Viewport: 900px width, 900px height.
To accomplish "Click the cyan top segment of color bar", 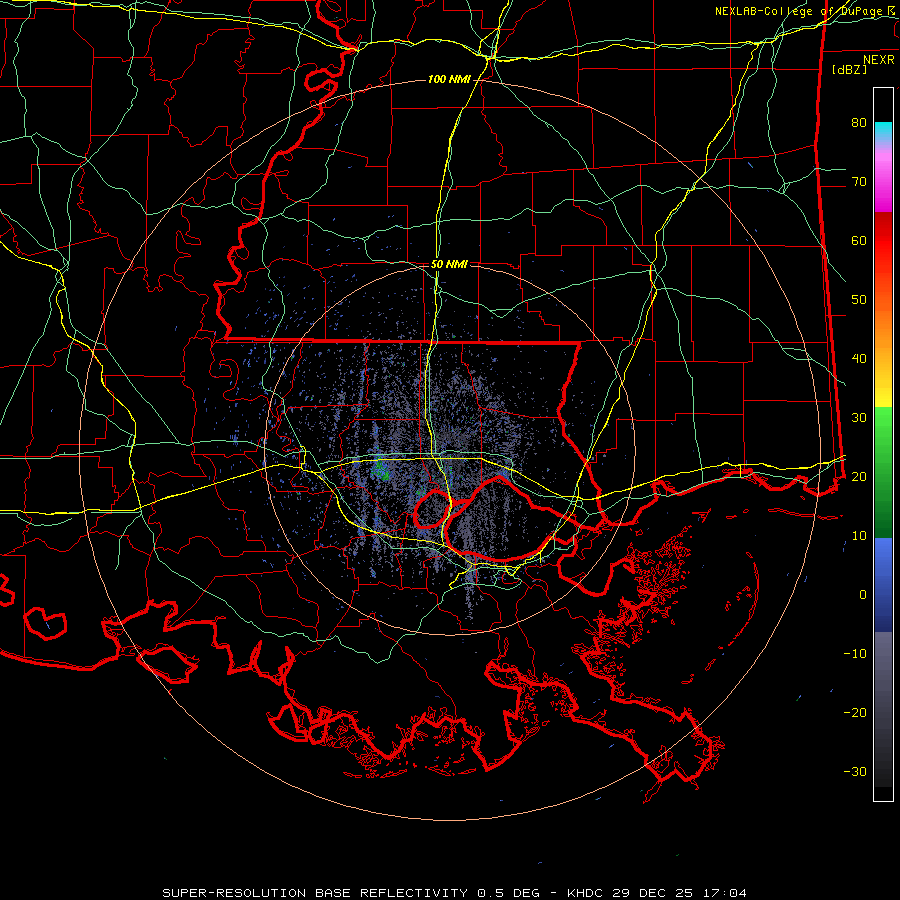I will [x=883, y=131].
